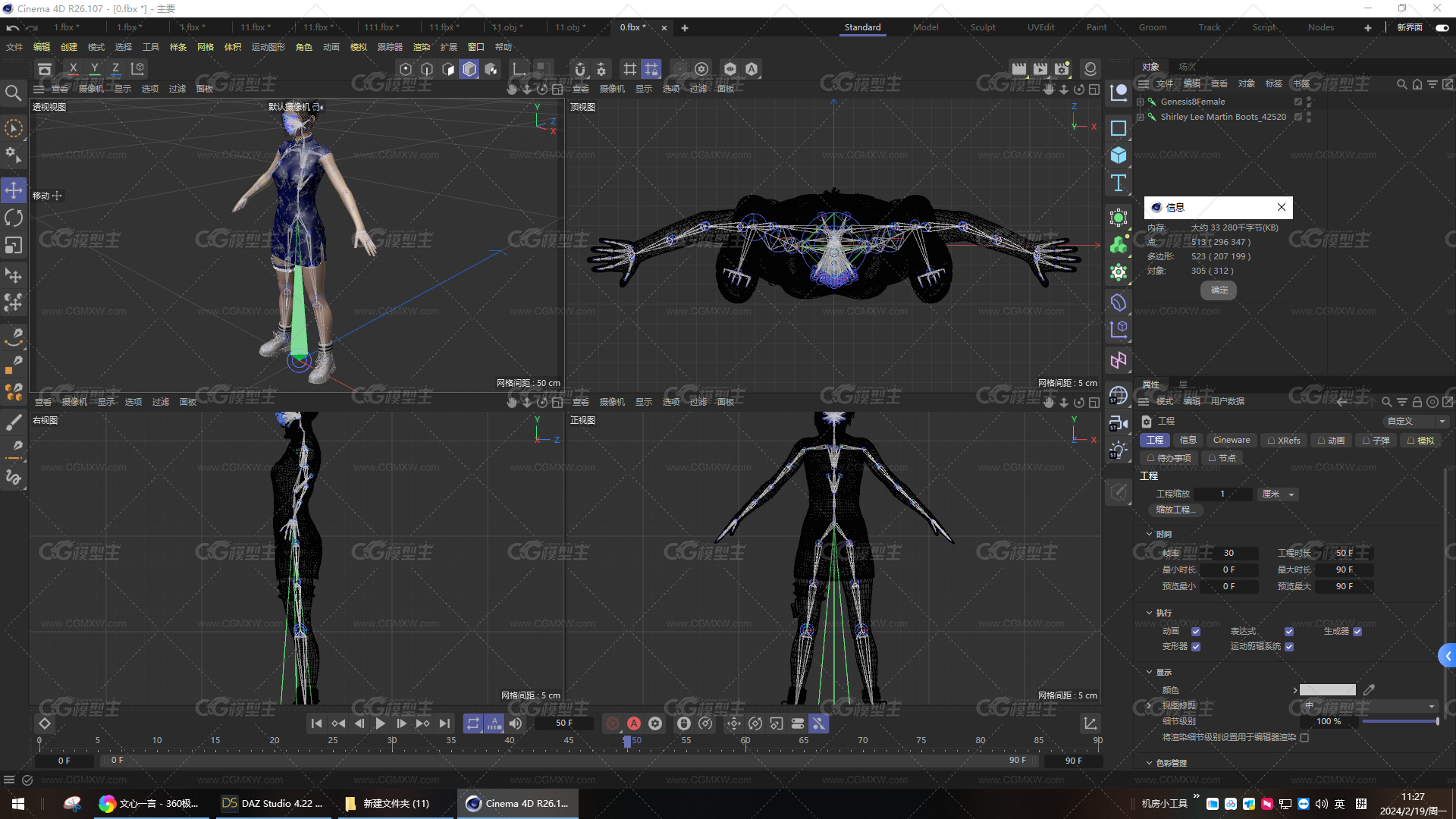The width and height of the screenshot is (1456, 819).
Task: Go to the start of the animation
Action: tap(317, 723)
